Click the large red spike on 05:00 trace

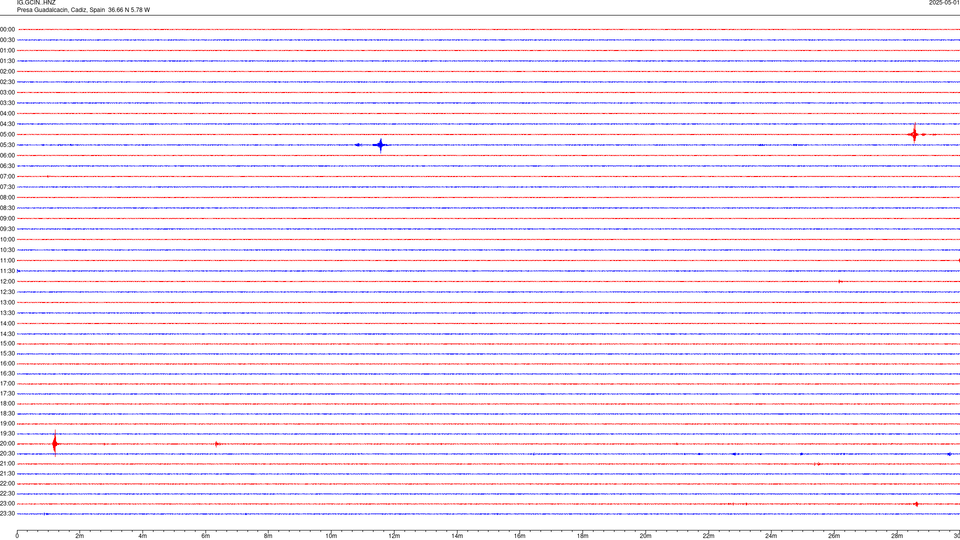[x=914, y=134]
